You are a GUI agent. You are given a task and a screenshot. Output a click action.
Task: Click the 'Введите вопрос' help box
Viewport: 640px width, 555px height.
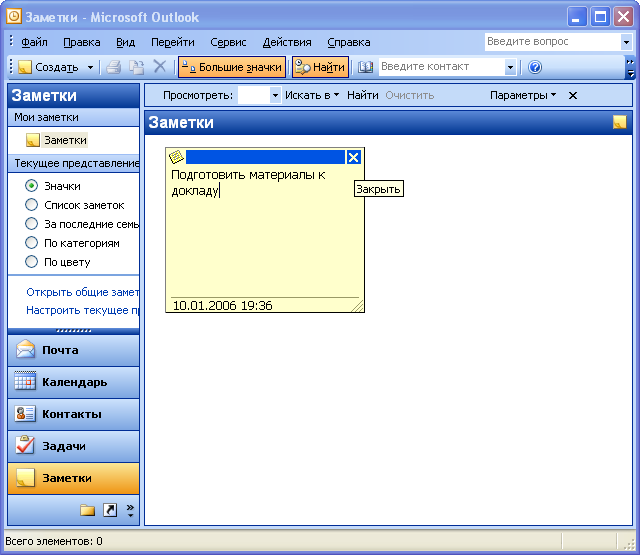pyautogui.click(x=553, y=42)
